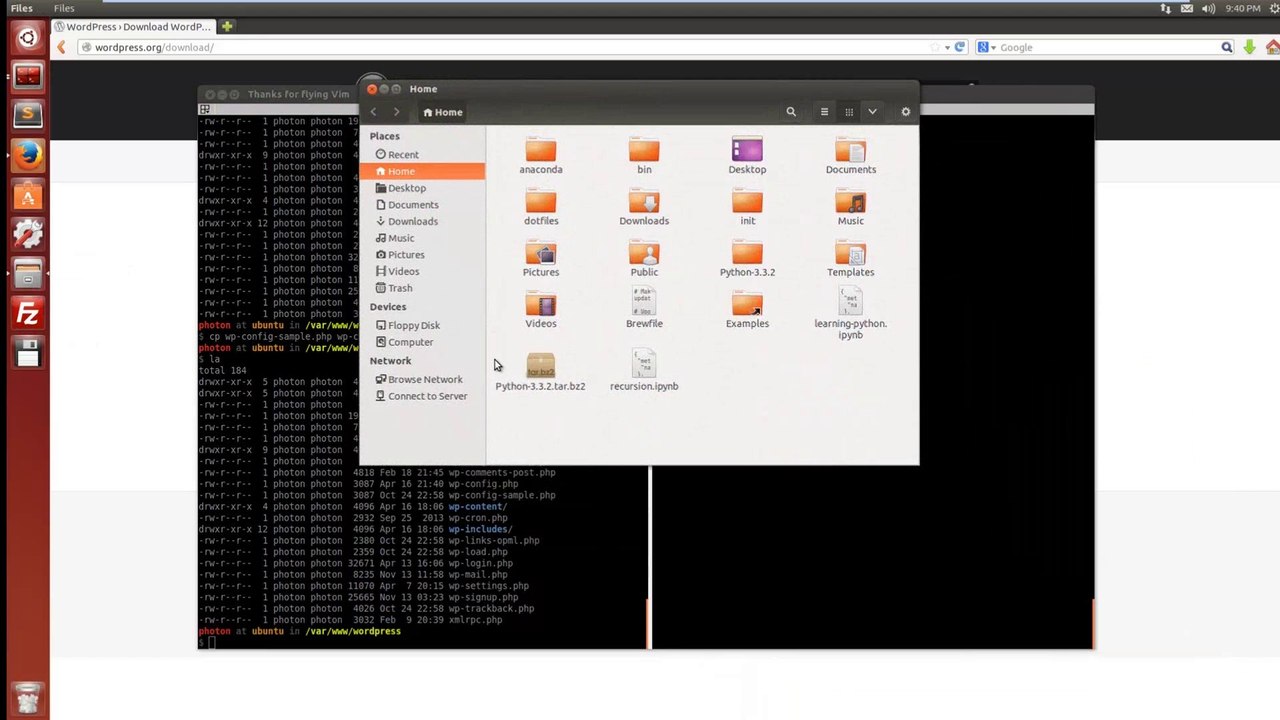Switch Files to icon grid view
This screenshot has width=1280, height=720.
pos(849,112)
